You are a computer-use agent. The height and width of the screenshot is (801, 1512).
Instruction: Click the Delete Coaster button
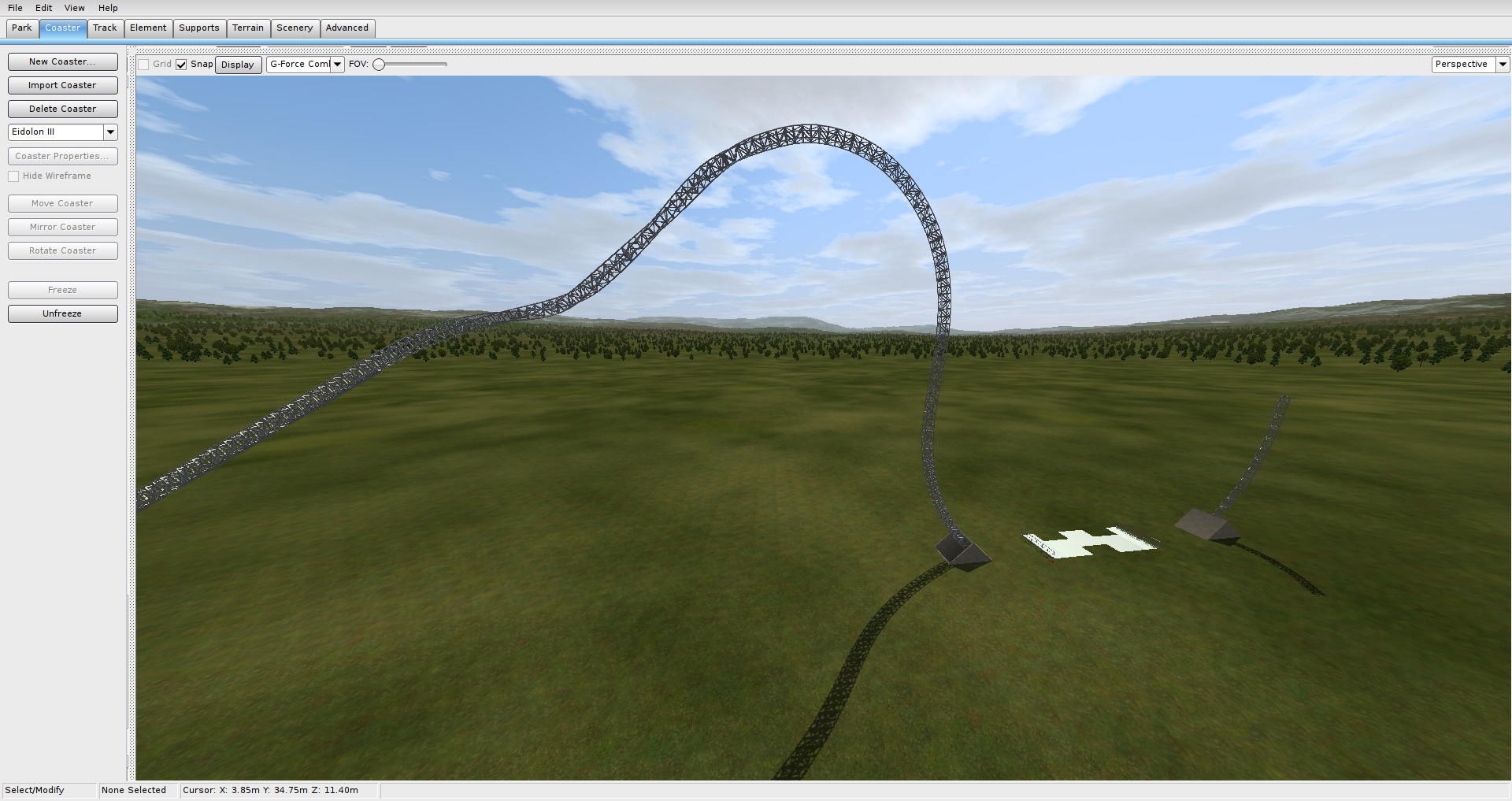click(63, 109)
